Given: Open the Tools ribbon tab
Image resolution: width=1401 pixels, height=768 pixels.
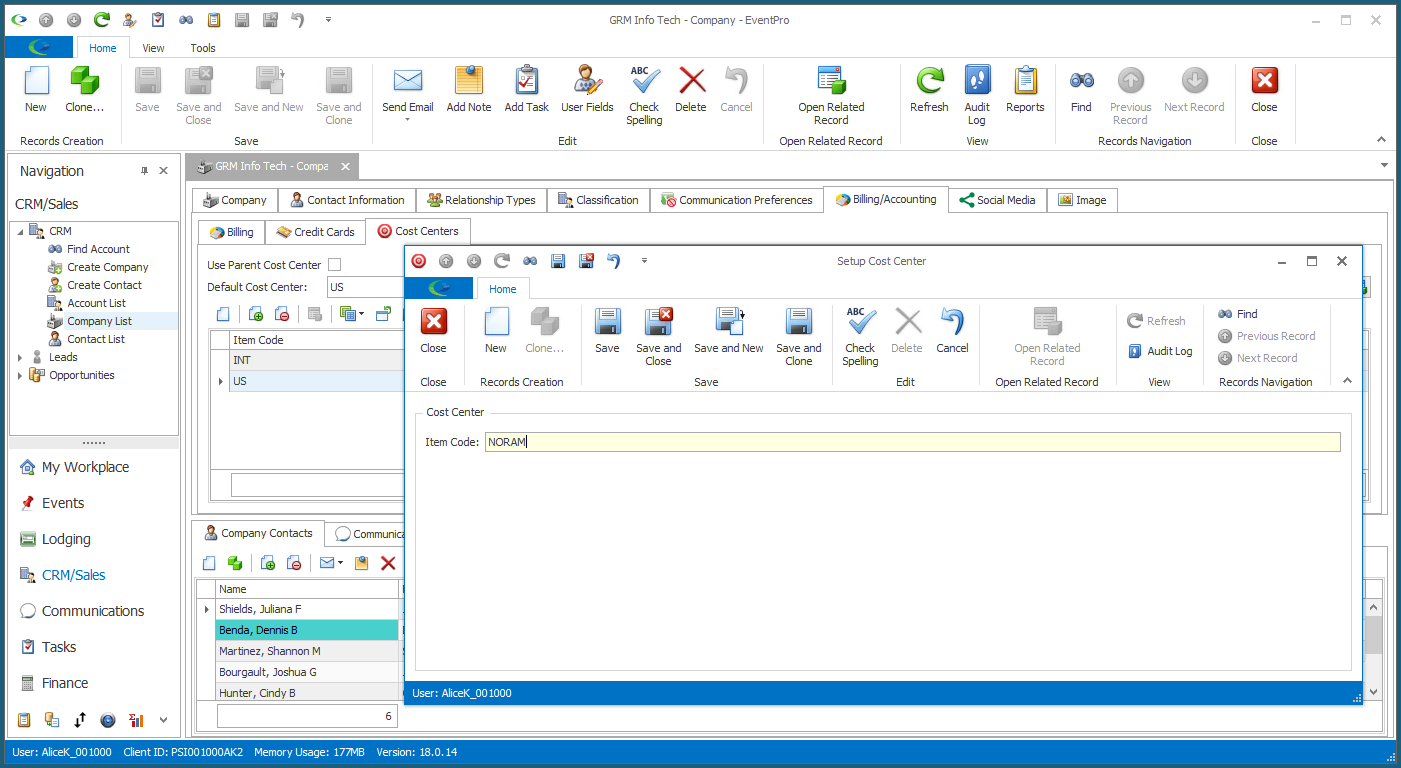Looking at the screenshot, I should (x=203, y=48).
